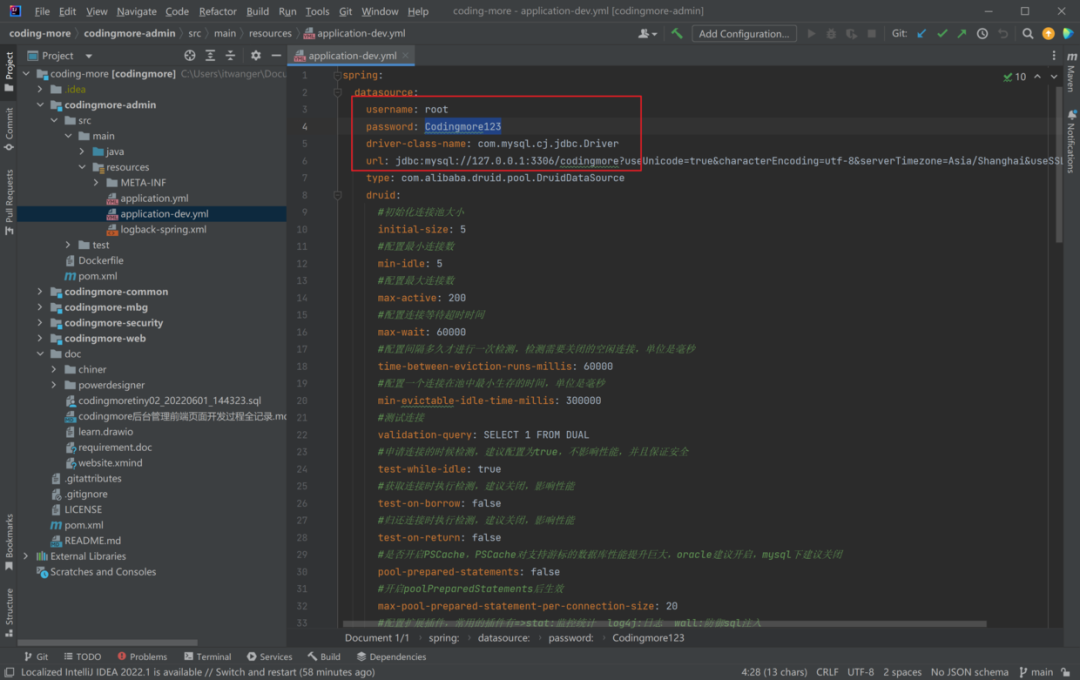
Task: Click the UTF-8 encoding indicator
Action: (x=860, y=672)
